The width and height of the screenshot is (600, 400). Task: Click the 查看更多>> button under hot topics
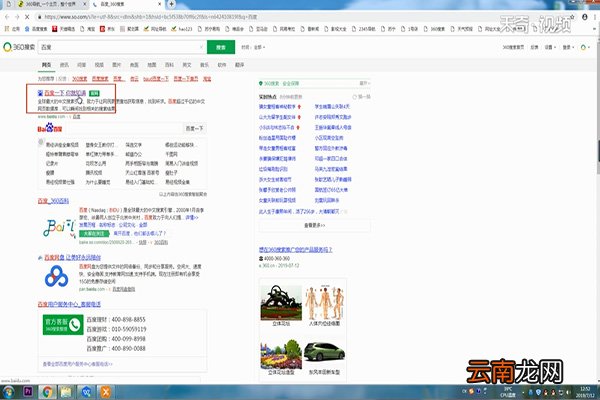point(315,225)
